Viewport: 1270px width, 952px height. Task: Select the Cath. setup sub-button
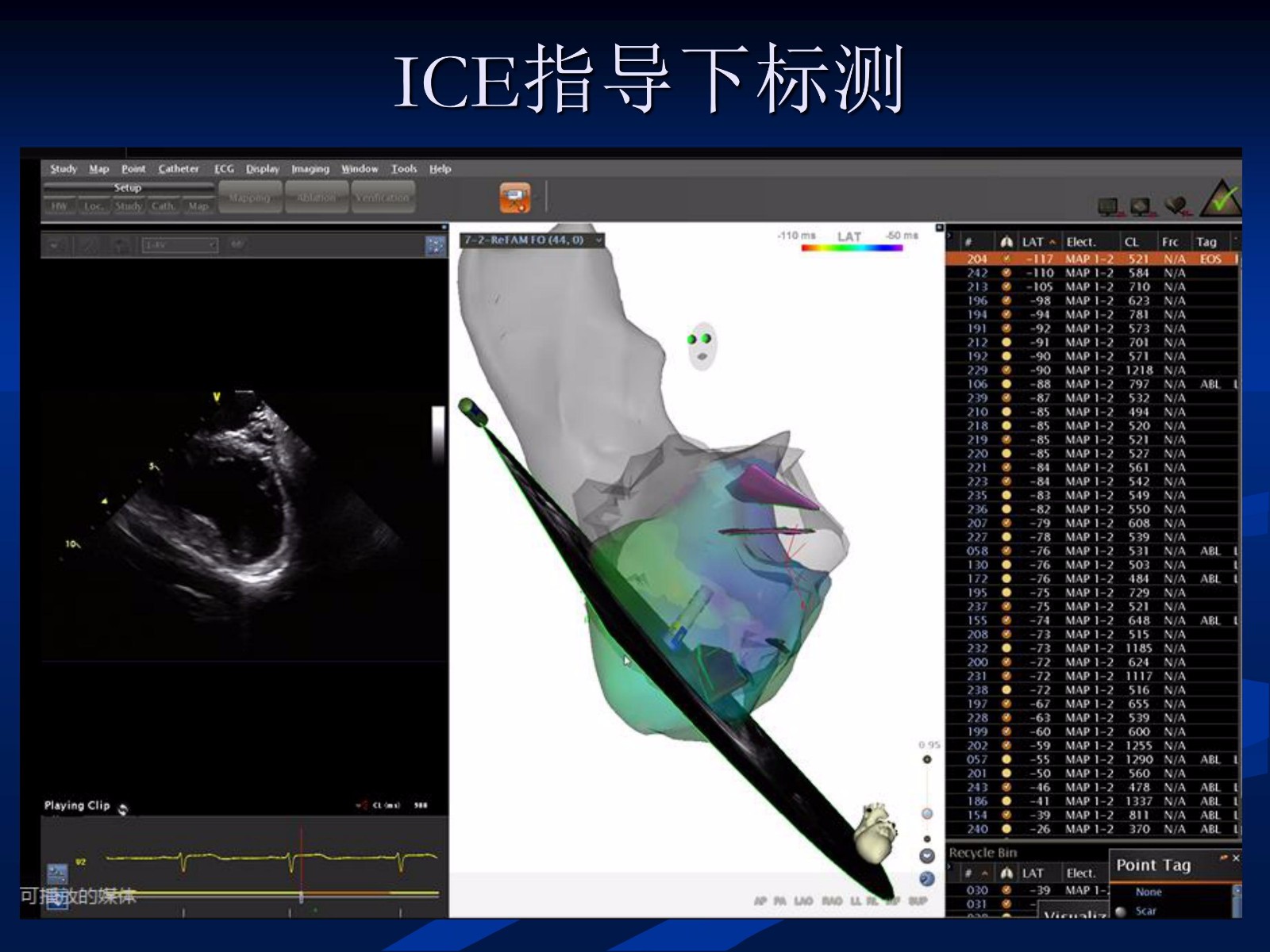coord(164,206)
